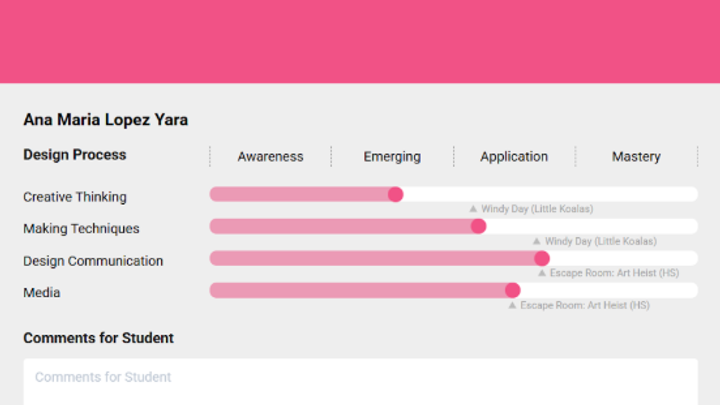720x405 pixels.
Task: Select the Application level column header
Action: click(x=514, y=156)
